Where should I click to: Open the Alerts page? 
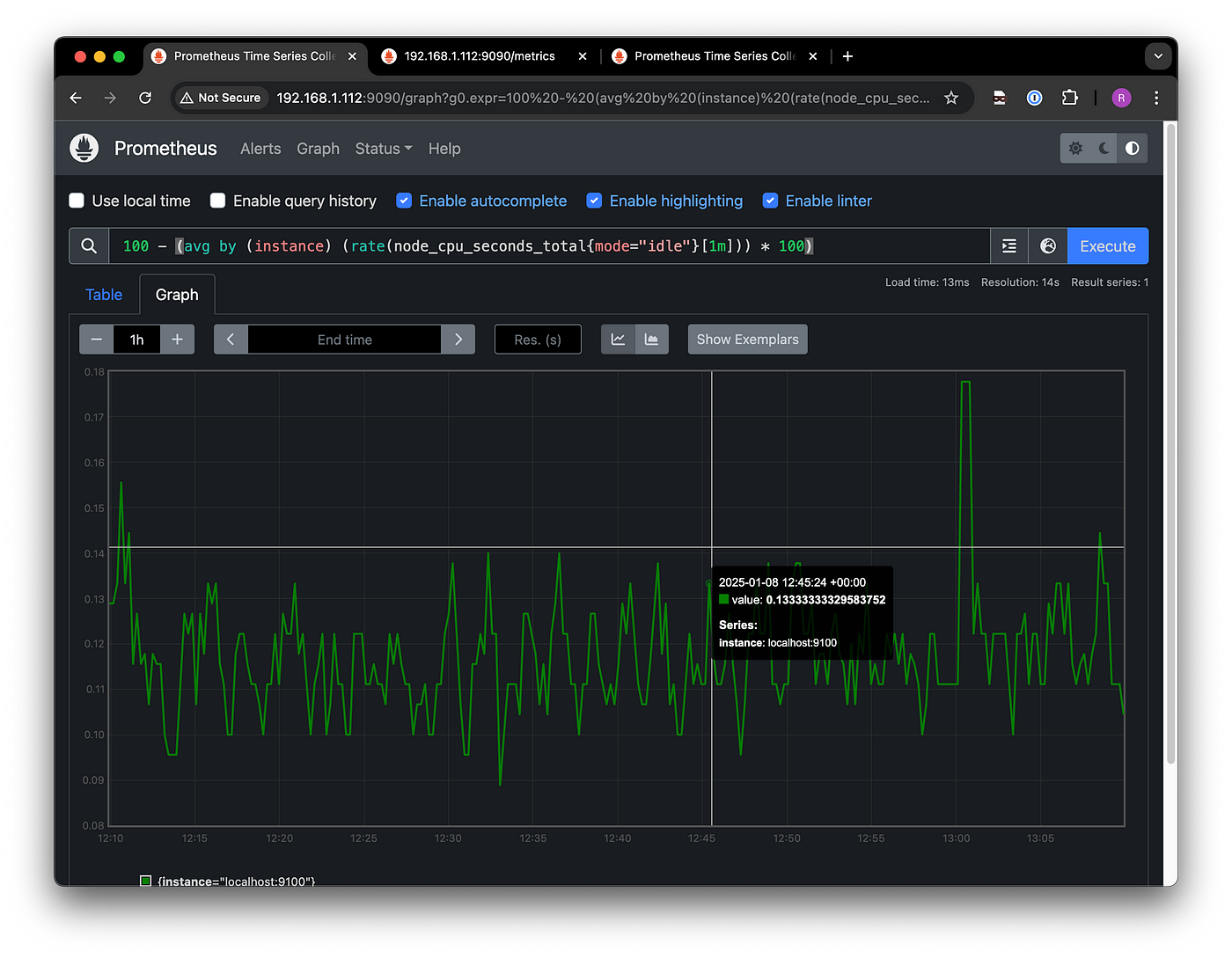[260, 149]
